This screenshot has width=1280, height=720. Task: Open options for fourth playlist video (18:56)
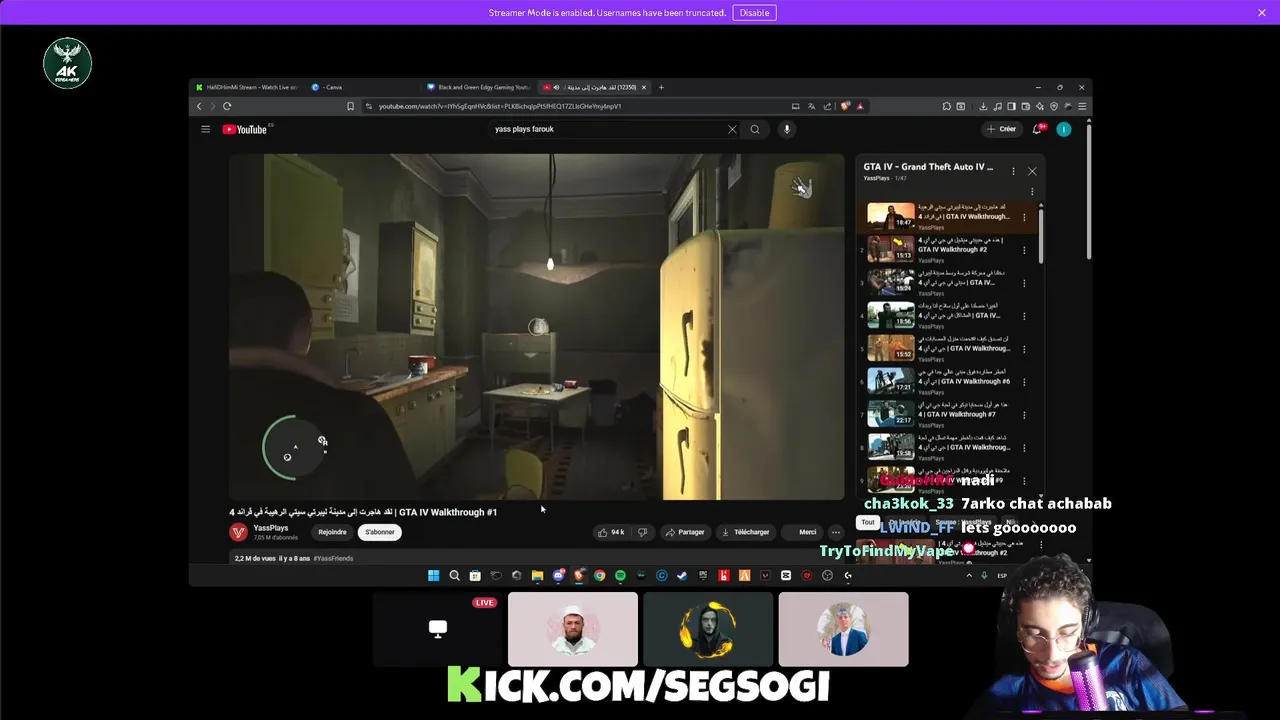[x=1024, y=315]
